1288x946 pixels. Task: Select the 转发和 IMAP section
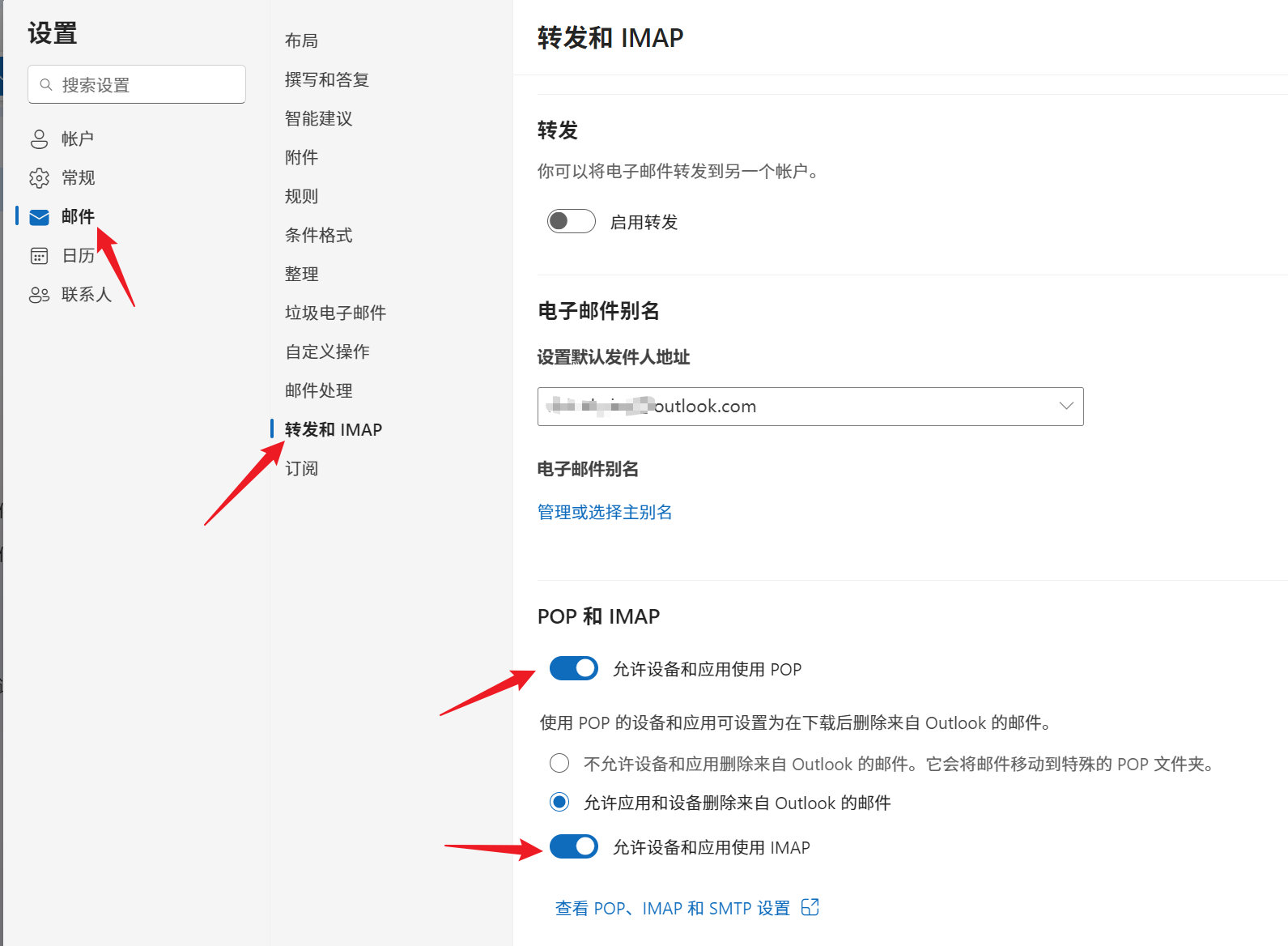point(334,429)
